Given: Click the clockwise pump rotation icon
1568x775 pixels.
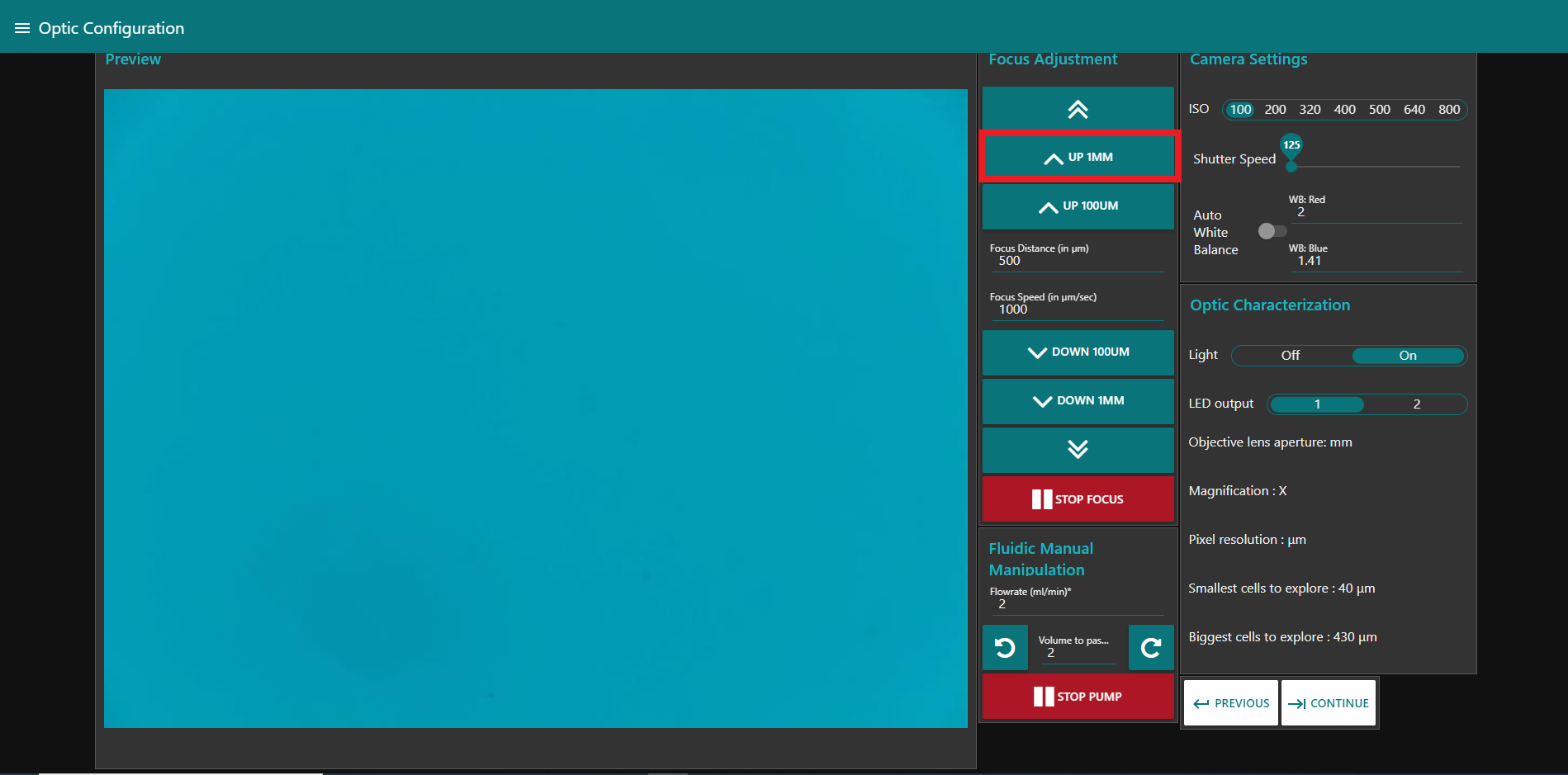Looking at the screenshot, I should [1151, 648].
